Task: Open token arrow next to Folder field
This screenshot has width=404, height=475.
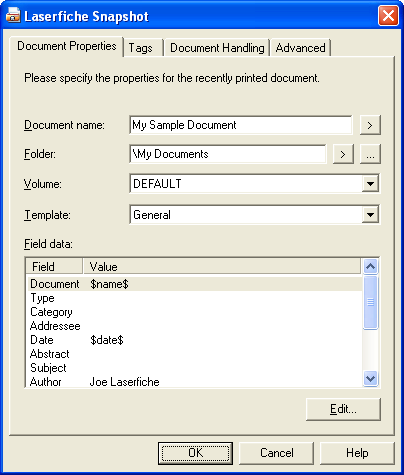Action: coord(343,154)
